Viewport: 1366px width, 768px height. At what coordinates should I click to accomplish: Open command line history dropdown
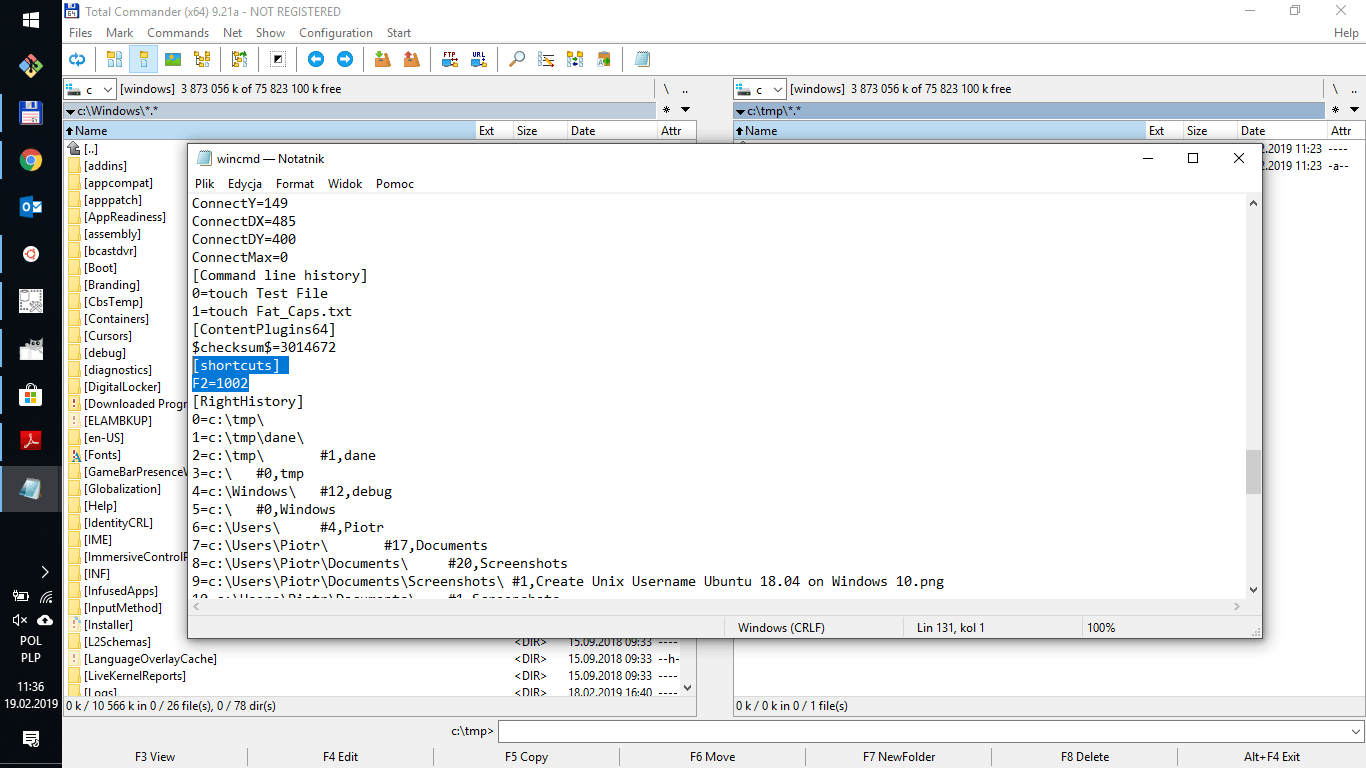(x=1355, y=731)
